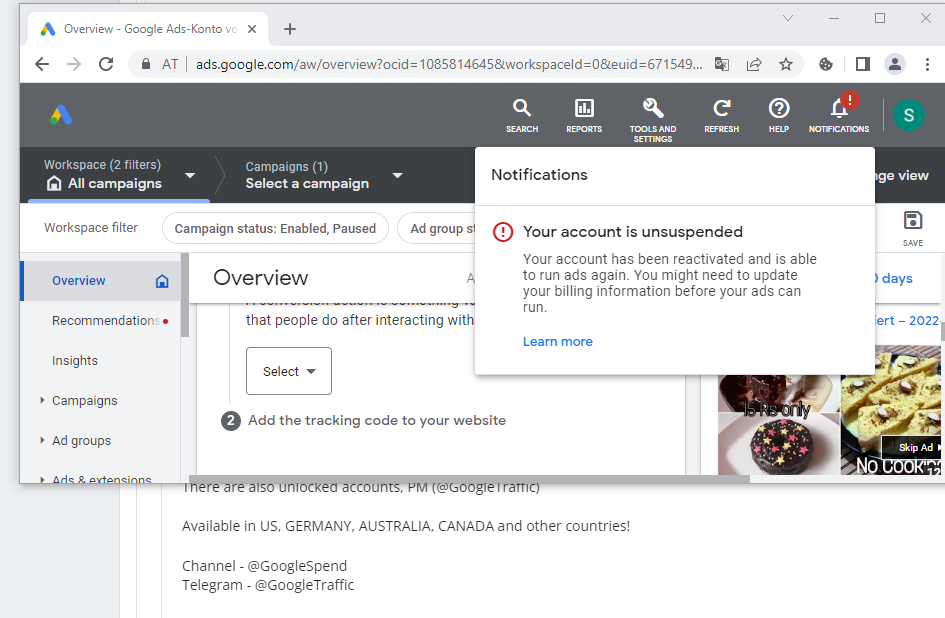Click the sidebar vertical scrollbar

pyautogui.click(x=185, y=295)
